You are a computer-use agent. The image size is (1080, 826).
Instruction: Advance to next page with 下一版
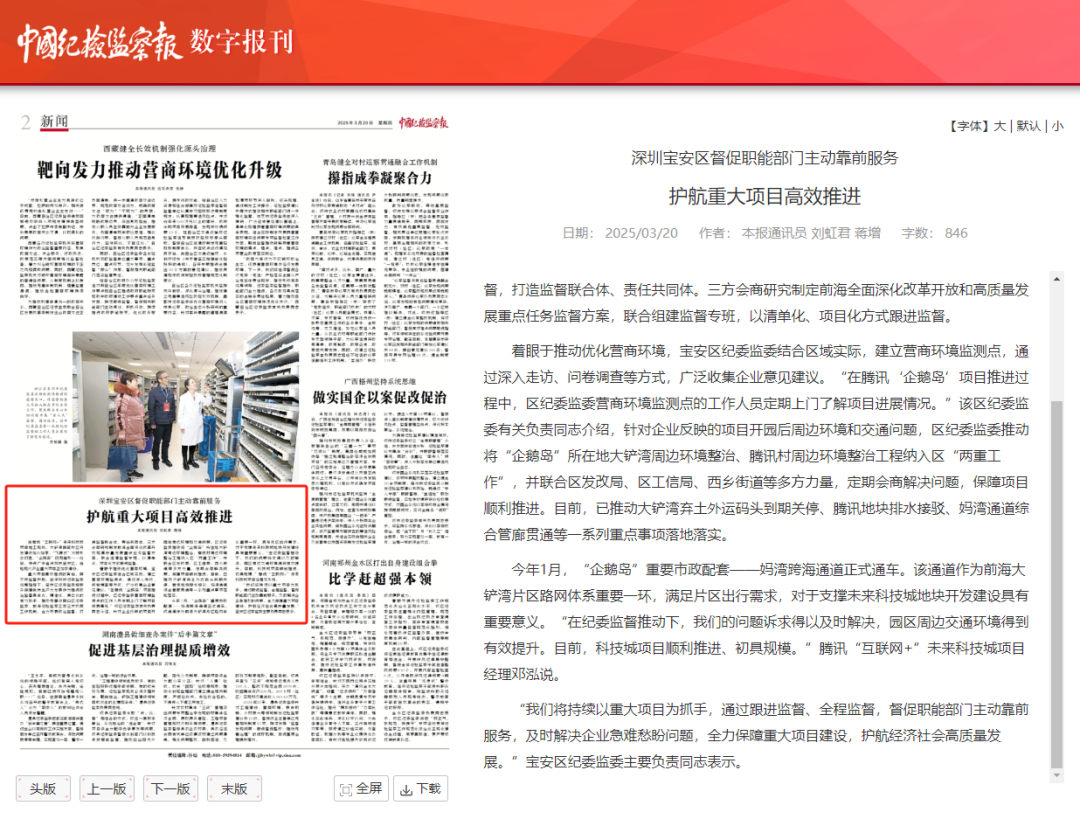coord(170,788)
